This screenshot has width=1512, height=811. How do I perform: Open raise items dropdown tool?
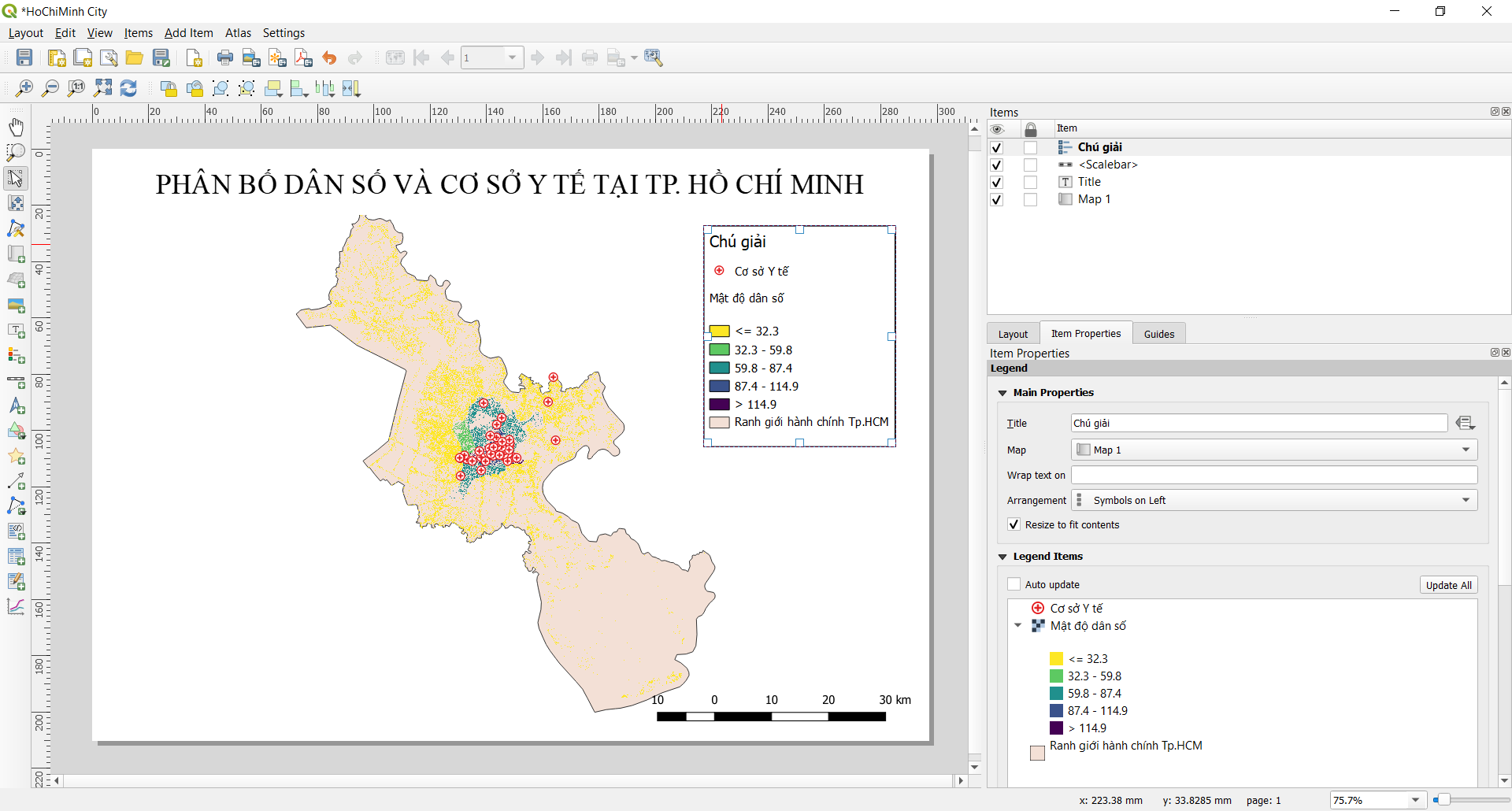pos(273,88)
